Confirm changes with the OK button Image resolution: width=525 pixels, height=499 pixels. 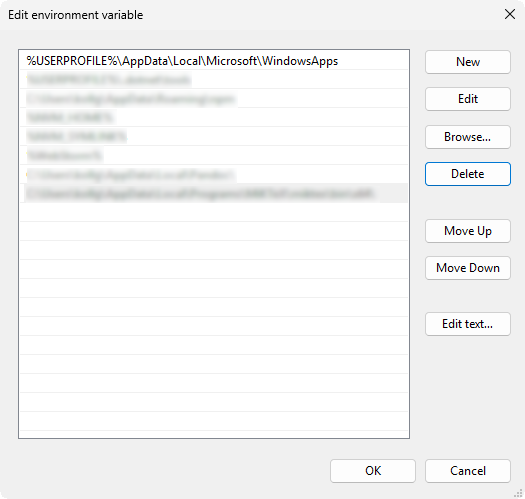point(373,471)
